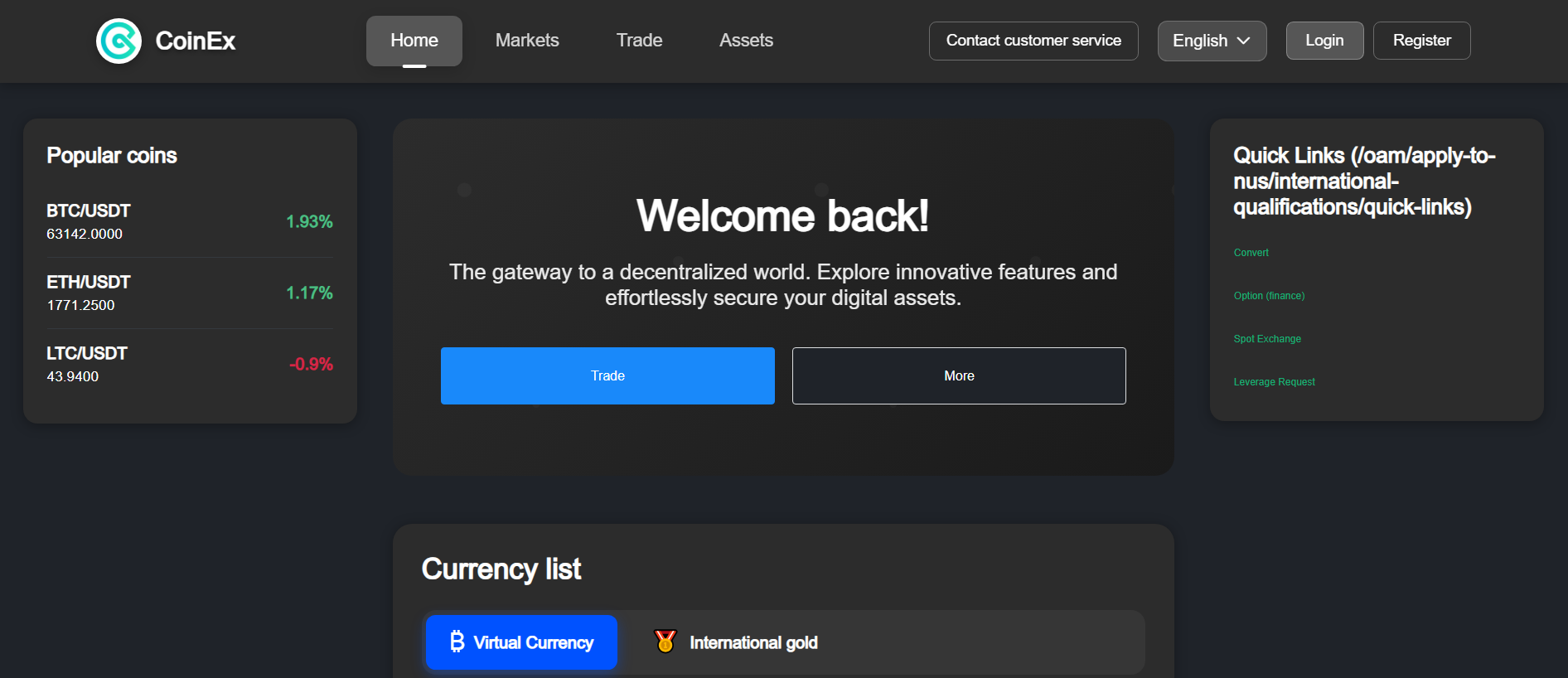Click the Popular coins heading
The width and height of the screenshot is (1568, 678).
pyautogui.click(x=112, y=156)
